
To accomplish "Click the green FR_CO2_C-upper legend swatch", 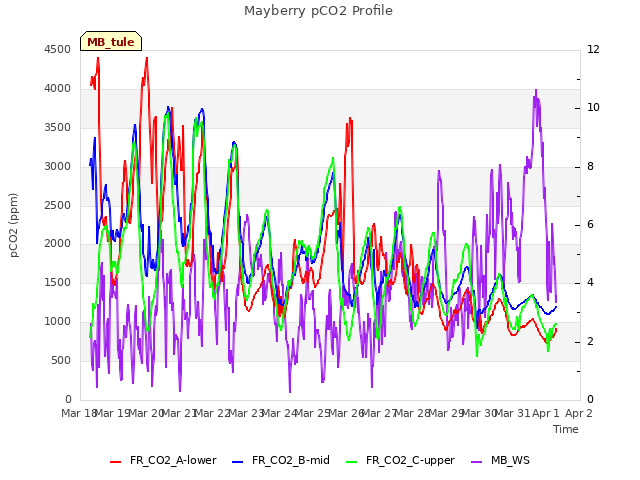I will (x=351, y=462).
